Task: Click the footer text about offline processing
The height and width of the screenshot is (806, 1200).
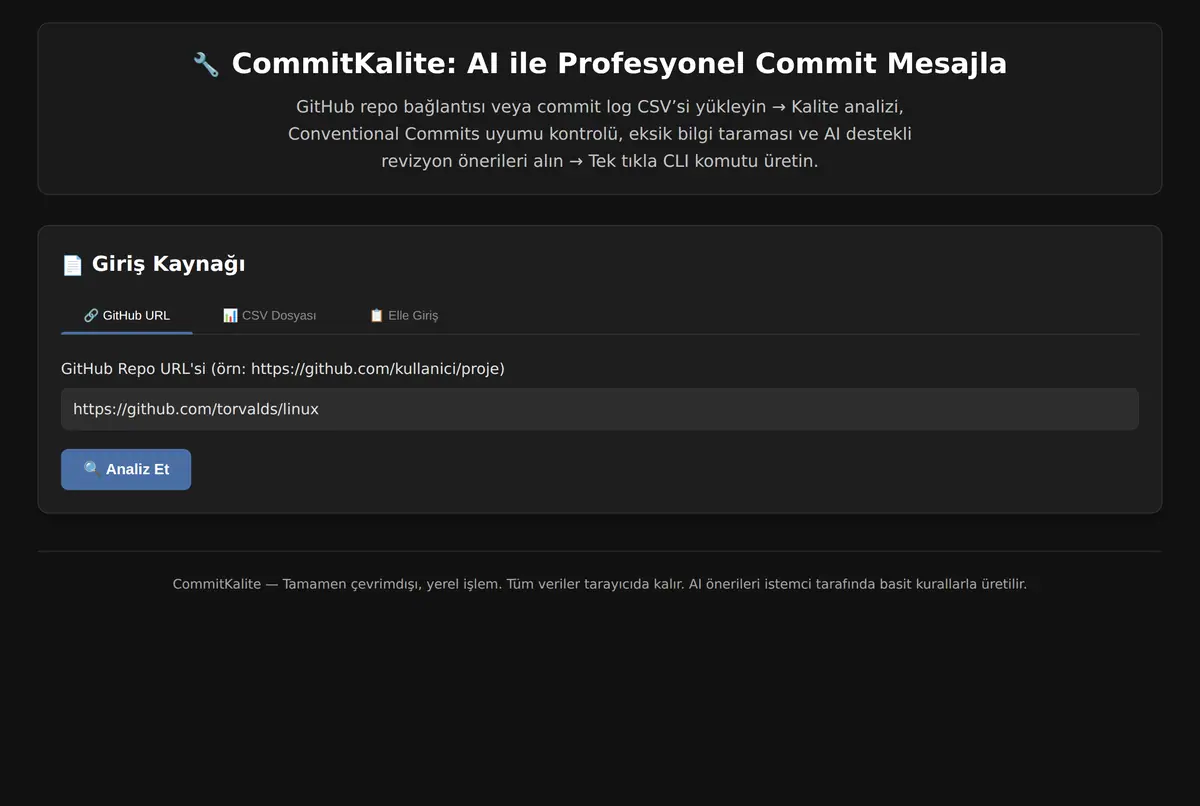Action: click(x=600, y=584)
